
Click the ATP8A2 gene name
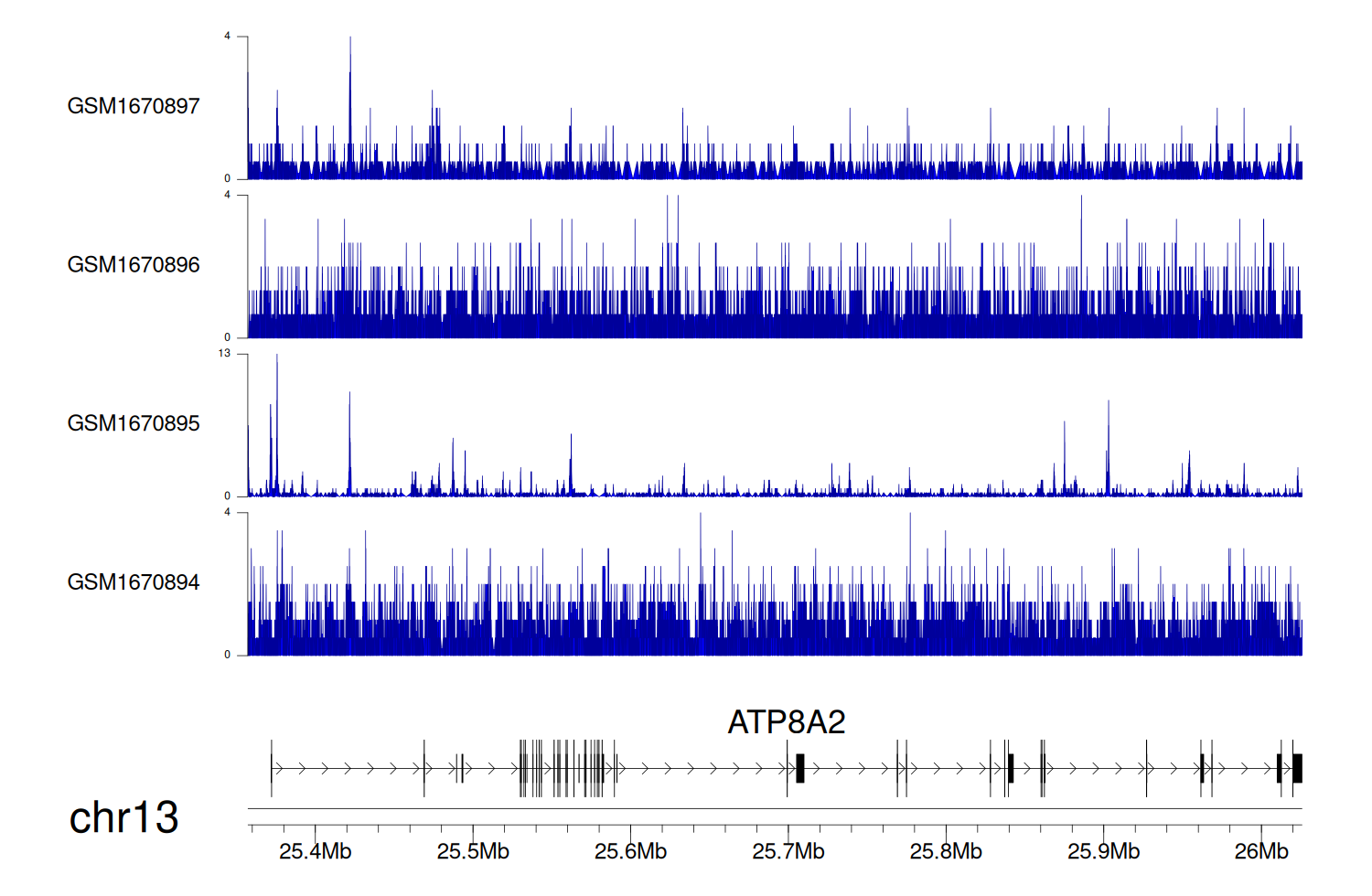786,722
